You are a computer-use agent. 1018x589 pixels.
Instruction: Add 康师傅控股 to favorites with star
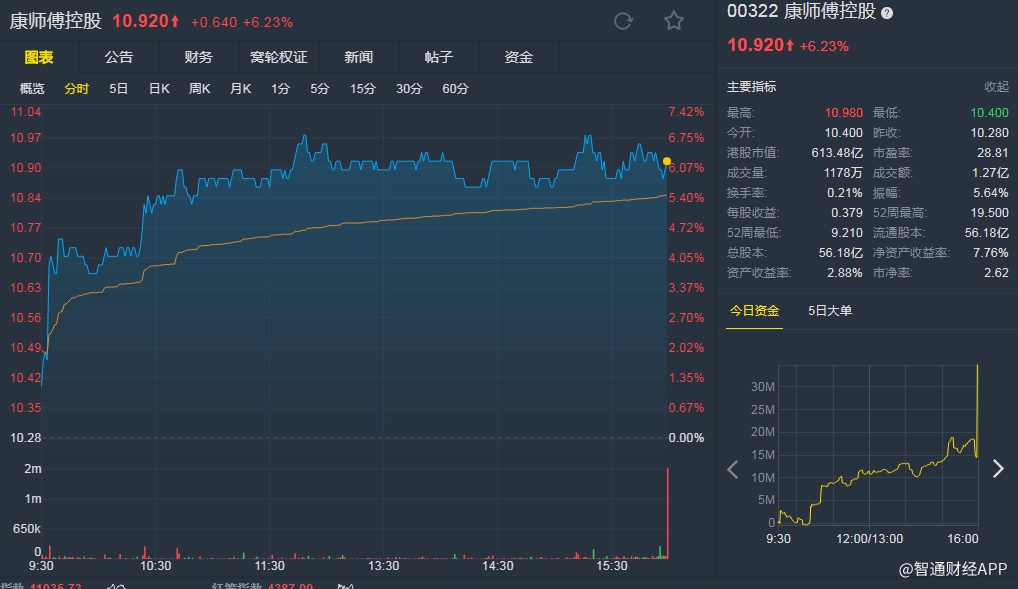coord(674,21)
